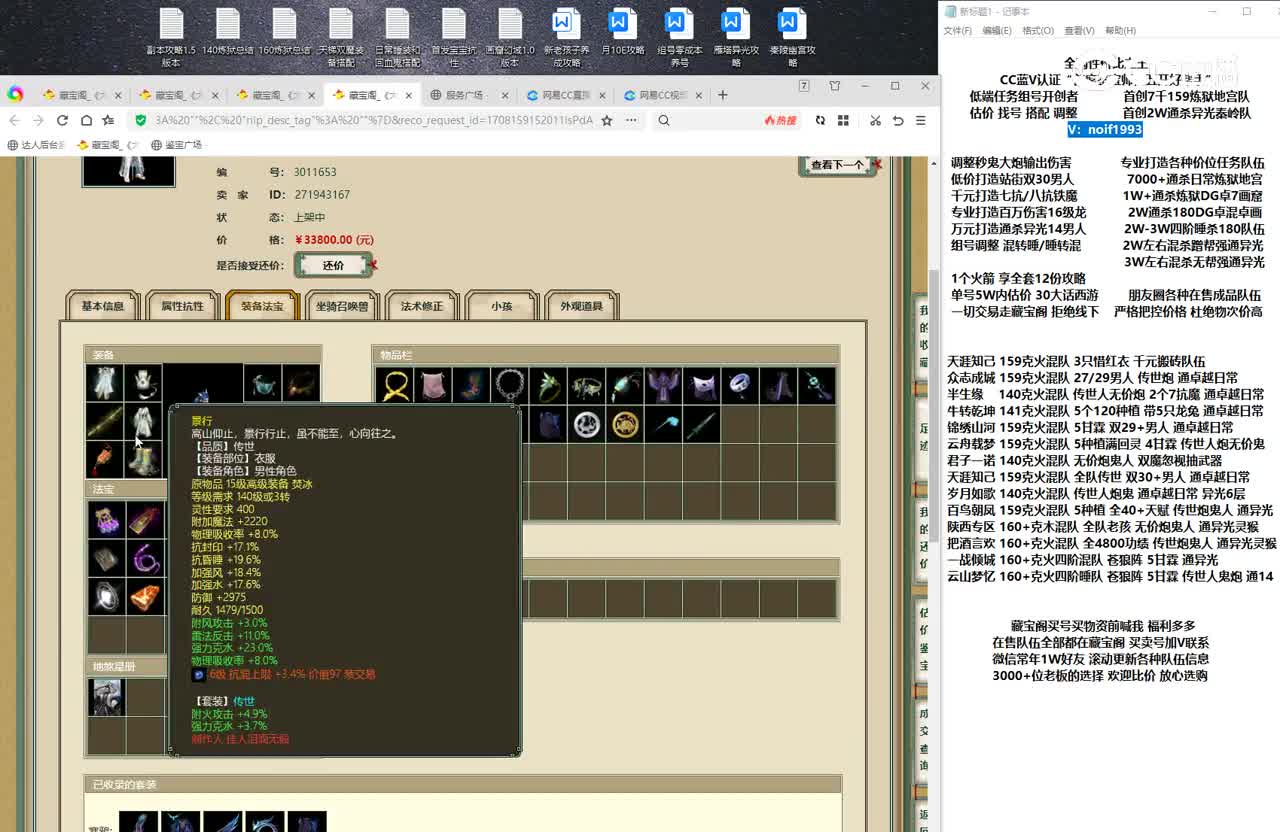The width and height of the screenshot is (1280, 832).
Task: Switch to 法术修正 tab
Action: coord(422,306)
